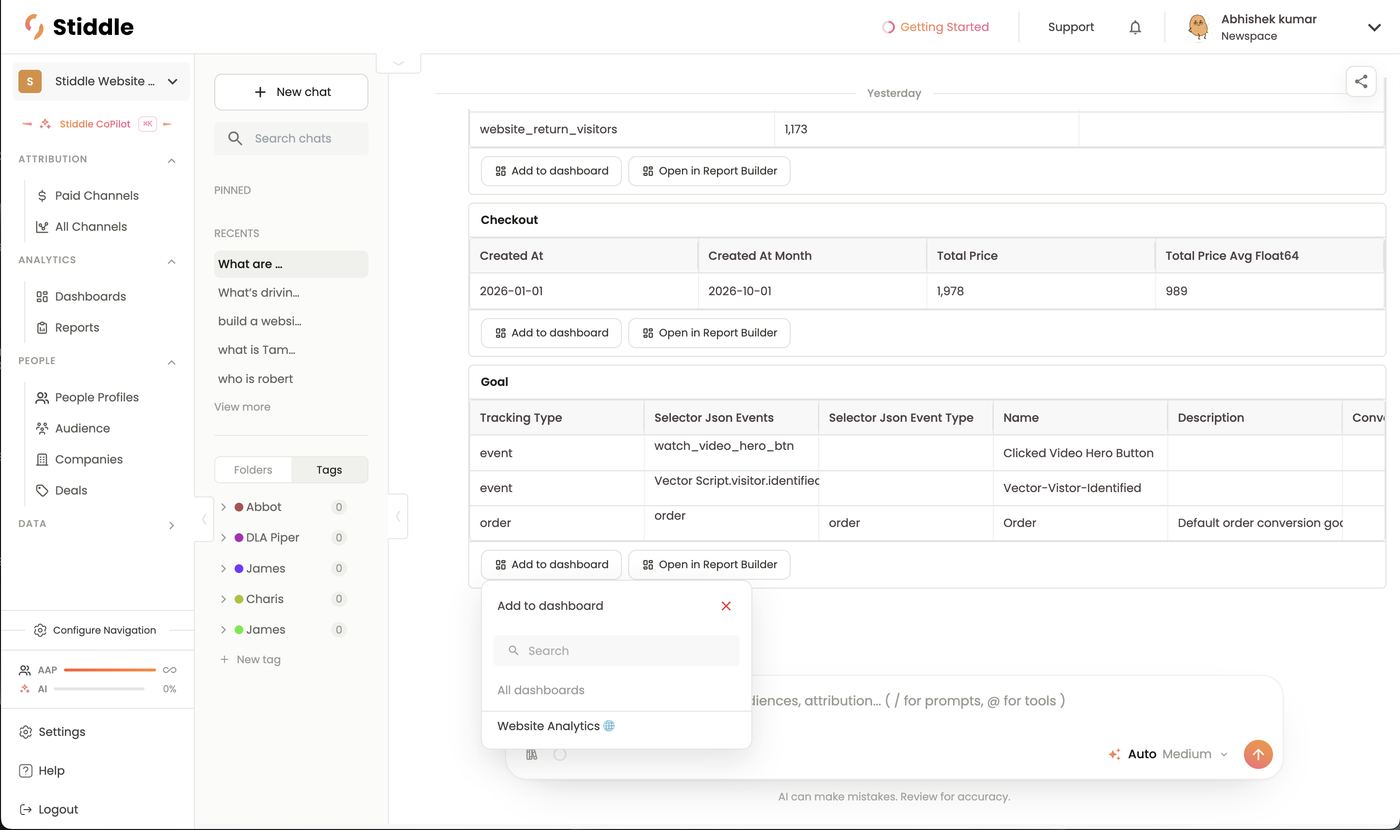Image resolution: width=1400 pixels, height=830 pixels.
Task: Open Goal table in Report Builder
Action: click(709, 565)
